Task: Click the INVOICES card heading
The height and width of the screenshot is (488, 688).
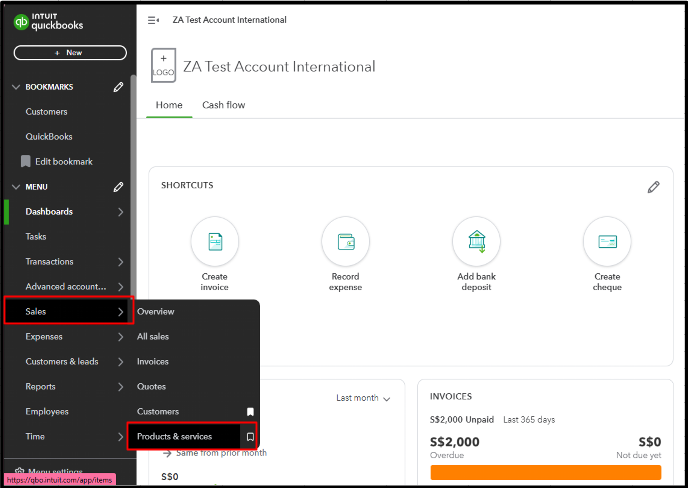Action: tap(451, 397)
